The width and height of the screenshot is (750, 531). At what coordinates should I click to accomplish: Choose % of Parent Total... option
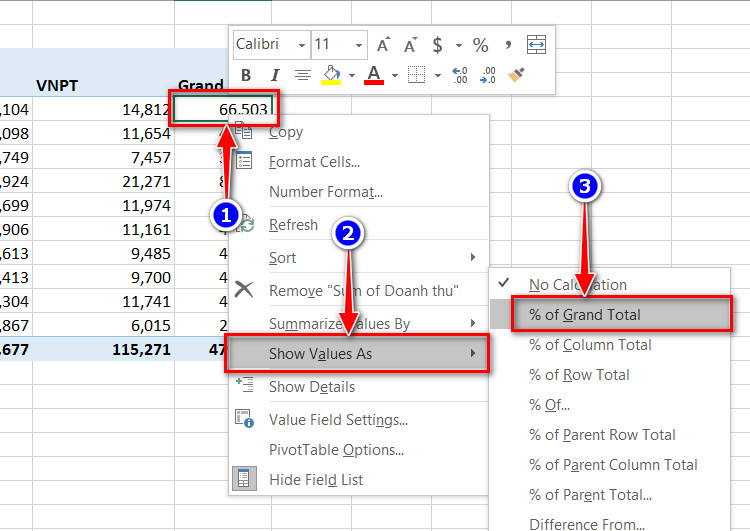(610, 495)
